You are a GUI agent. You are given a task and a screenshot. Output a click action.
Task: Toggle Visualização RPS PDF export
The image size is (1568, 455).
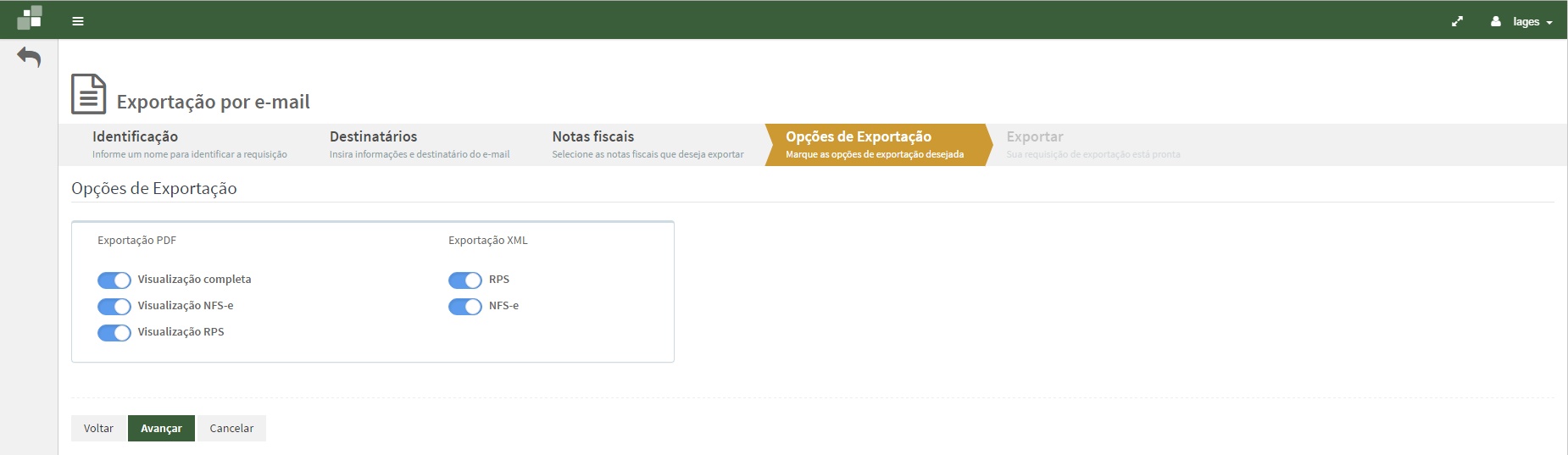tap(114, 333)
